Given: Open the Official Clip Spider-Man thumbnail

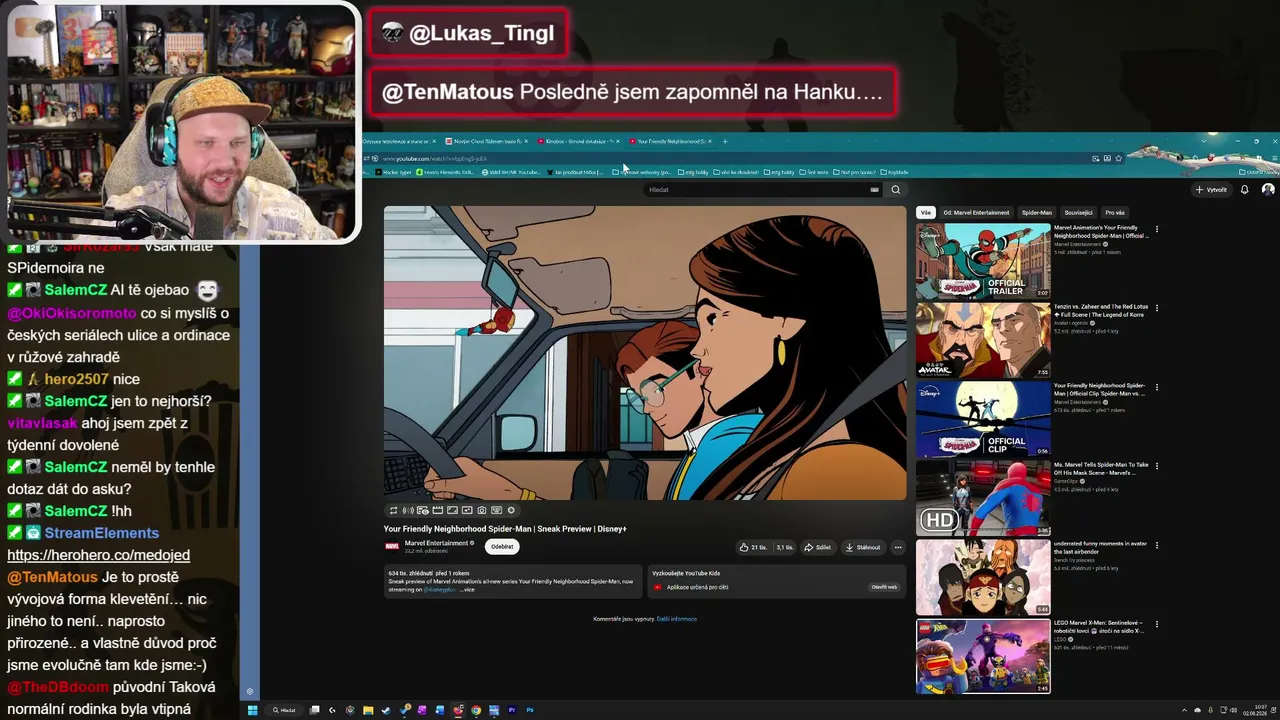Looking at the screenshot, I should pos(983,418).
